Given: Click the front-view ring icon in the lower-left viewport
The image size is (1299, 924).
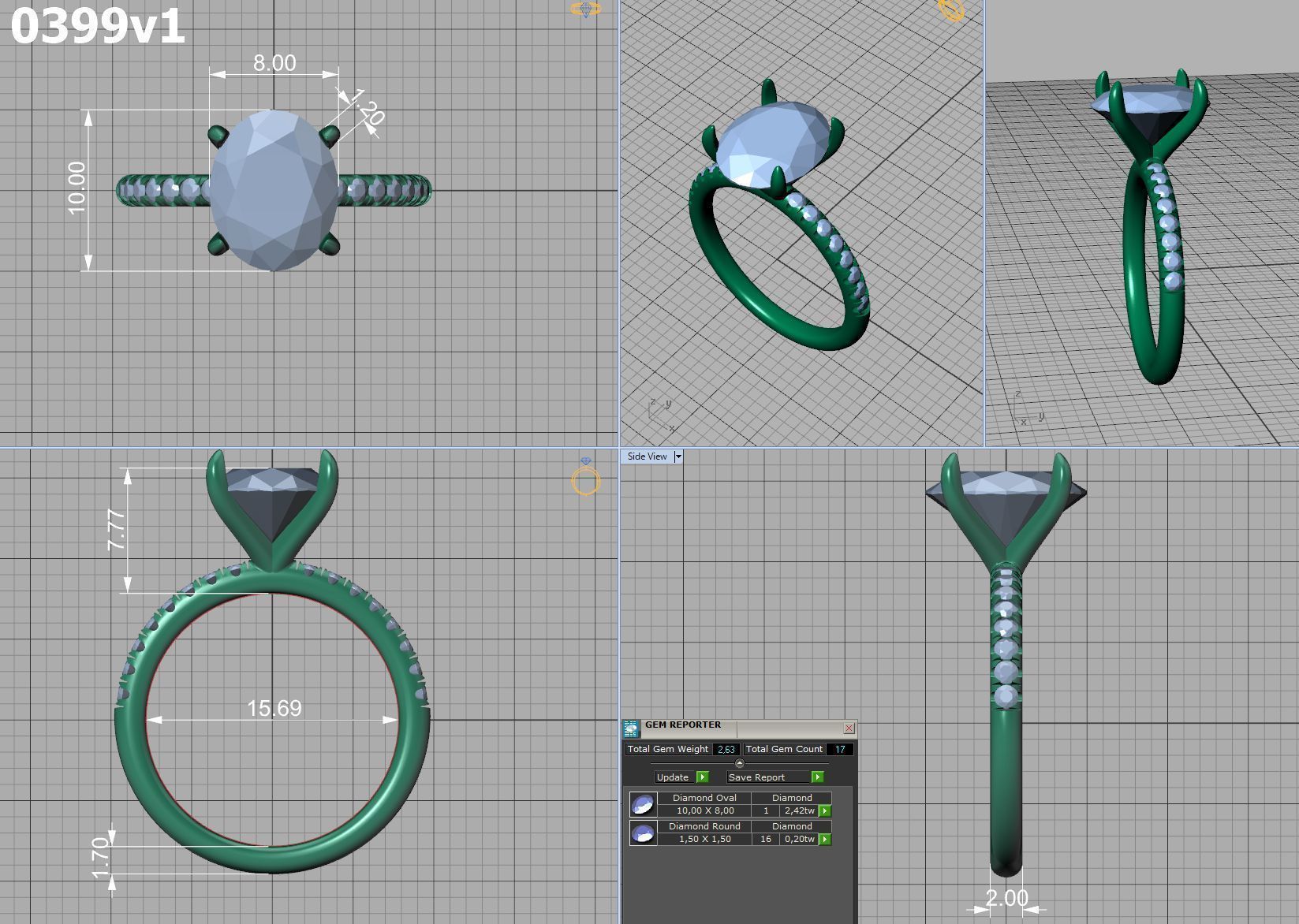Looking at the screenshot, I should [x=585, y=477].
